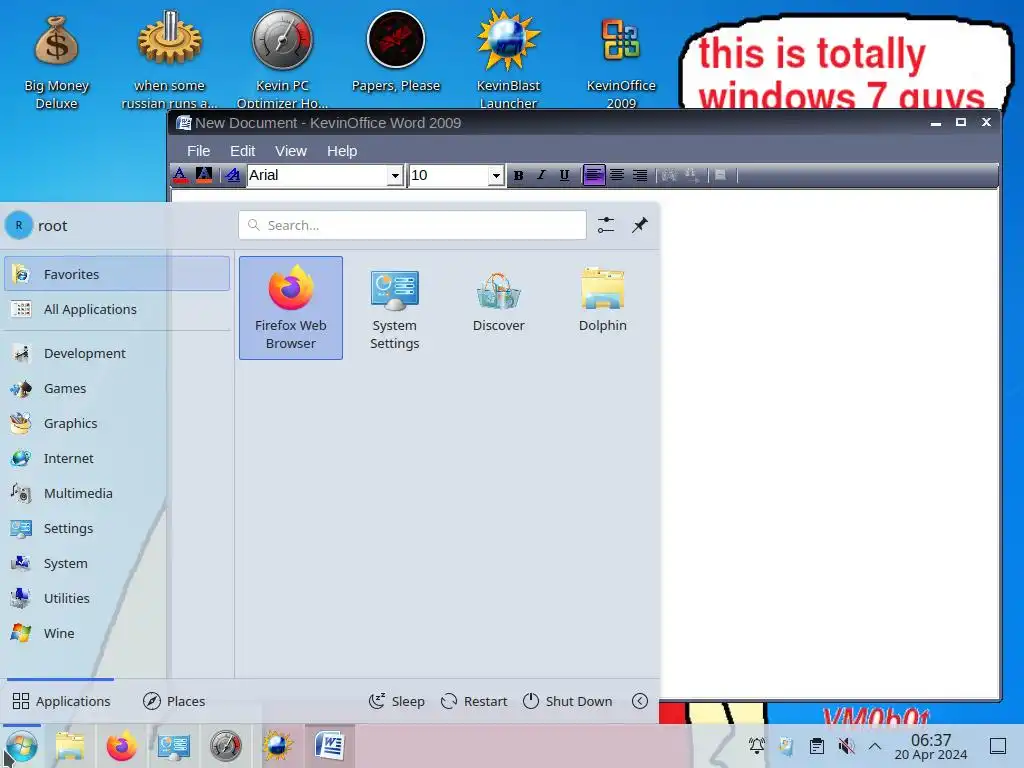Open the Games category

117,389
